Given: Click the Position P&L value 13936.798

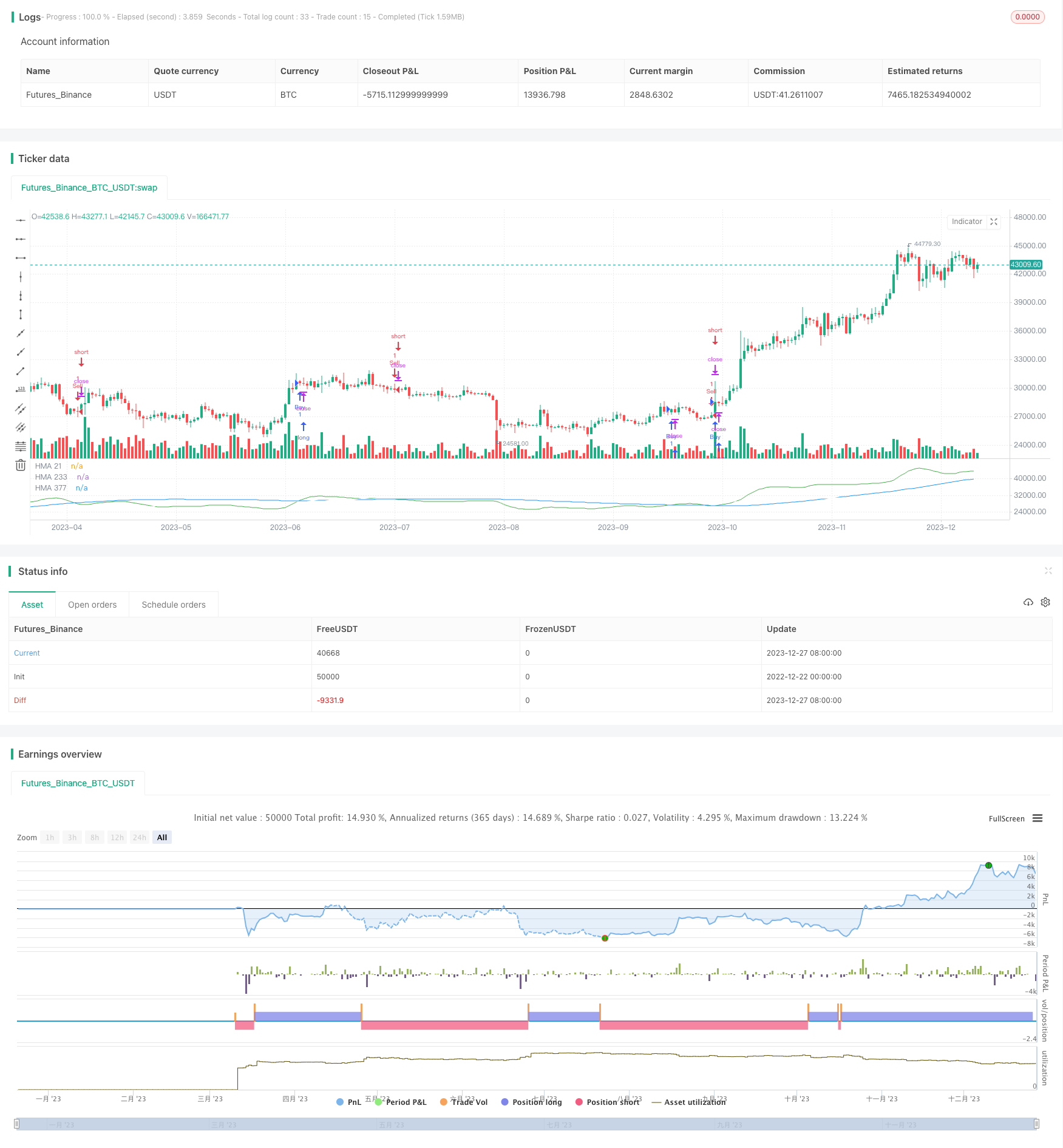Looking at the screenshot, I should point(544,95).
